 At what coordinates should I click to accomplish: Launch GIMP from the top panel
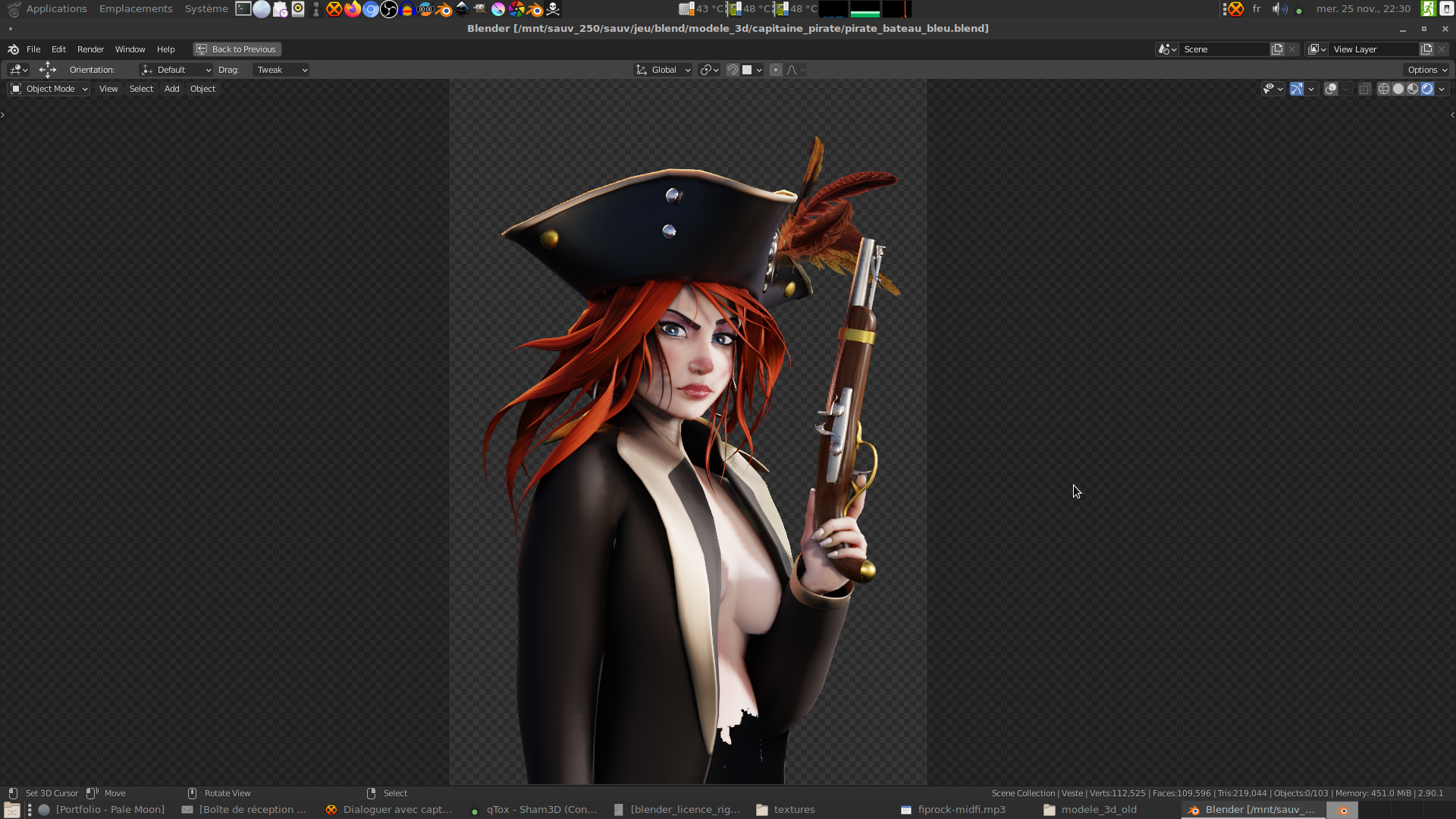click(480, 9)
